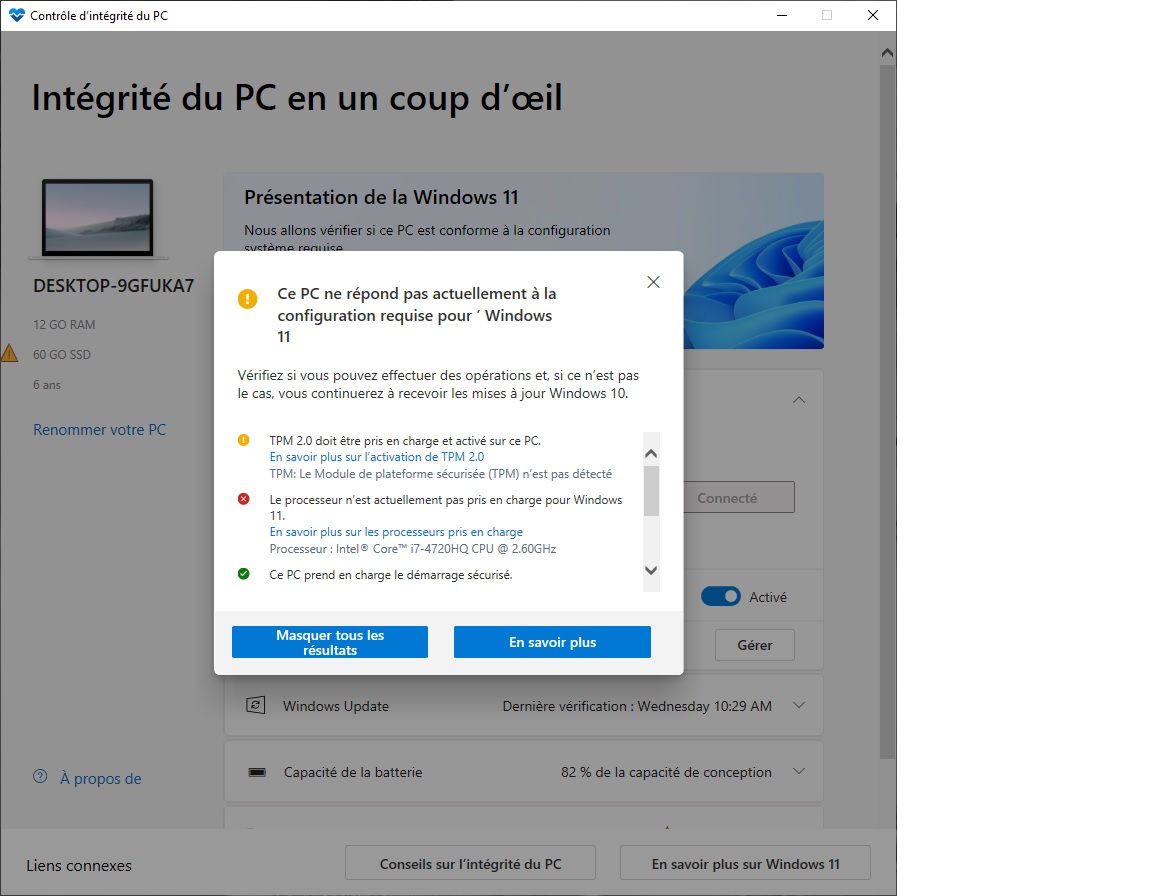
Task: Click the battery capacity icon
Action: 257,773
